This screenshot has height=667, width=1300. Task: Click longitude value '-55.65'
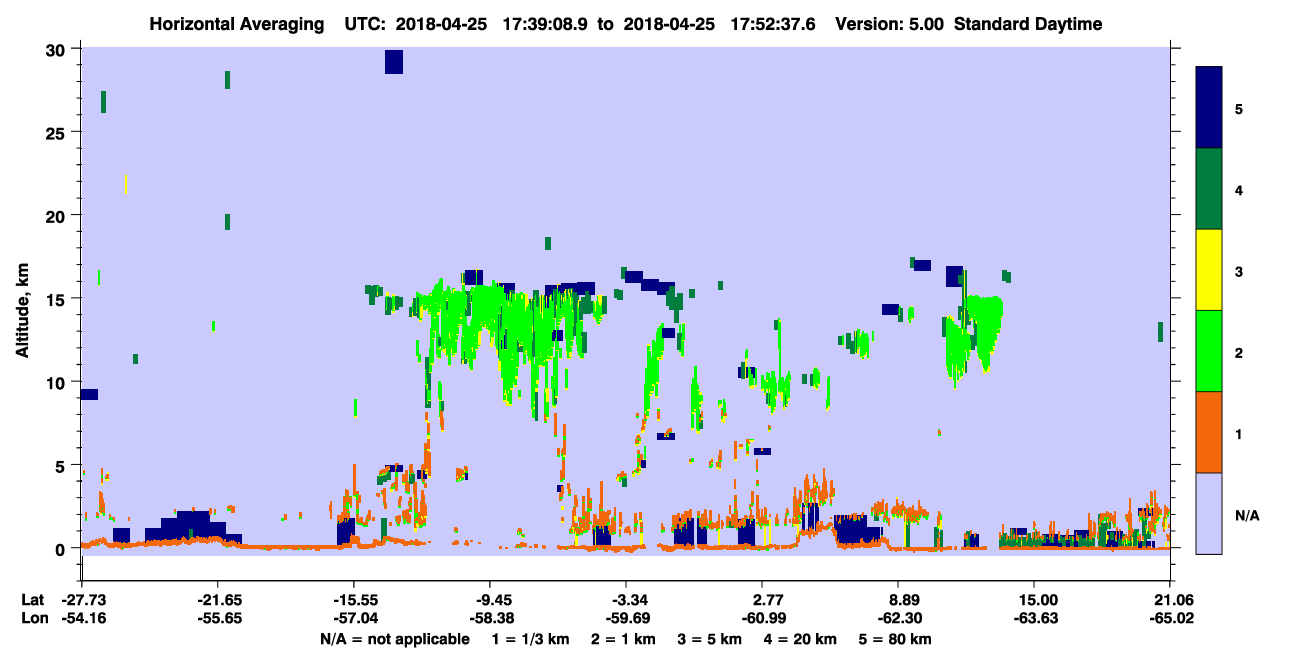click(218, 618)
